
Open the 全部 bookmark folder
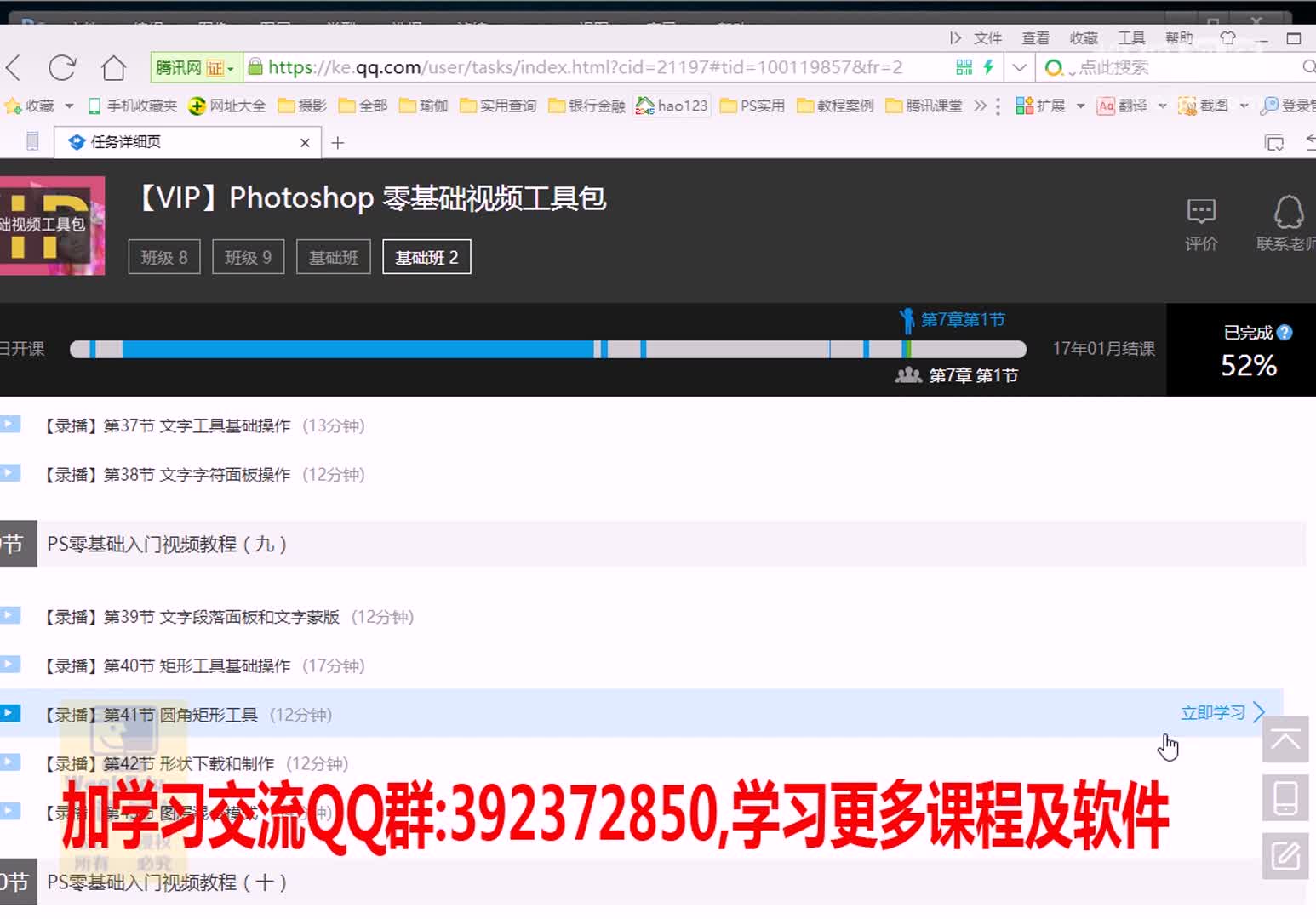[363, 106]
